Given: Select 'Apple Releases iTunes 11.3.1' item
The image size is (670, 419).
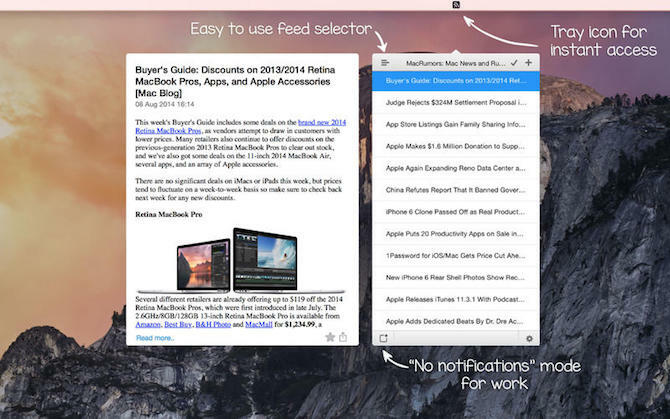Looking at the screenshot, I should point(456,299).
